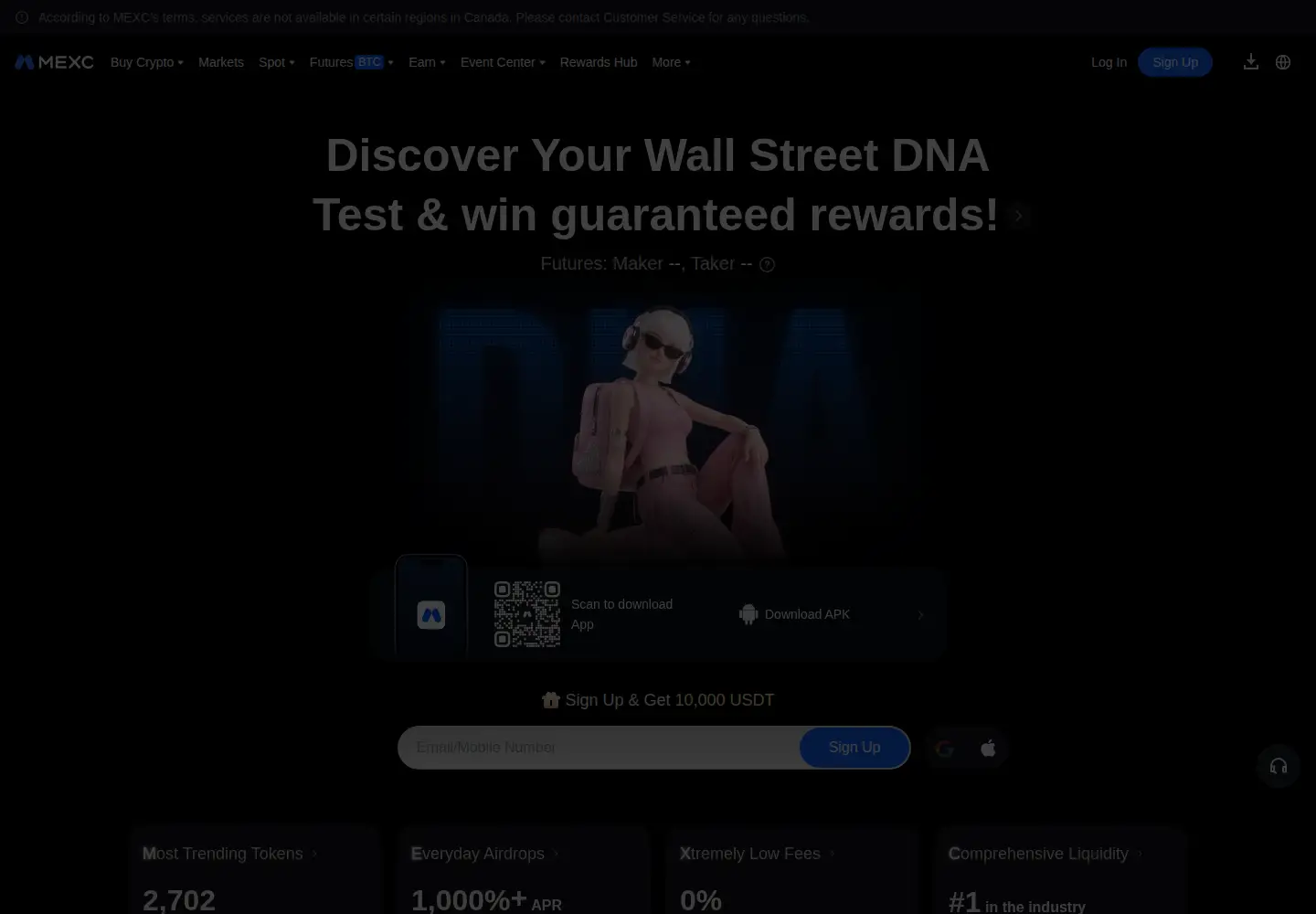The image size is (1316, 914).
Task: Expand the Buy Crypto dropdown
Action: pos(147,62)
